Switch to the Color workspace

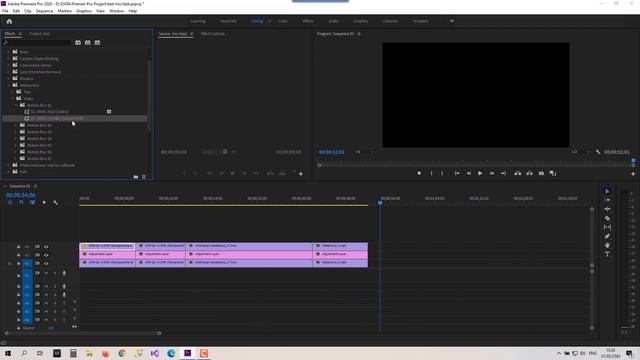coord(282,21)
